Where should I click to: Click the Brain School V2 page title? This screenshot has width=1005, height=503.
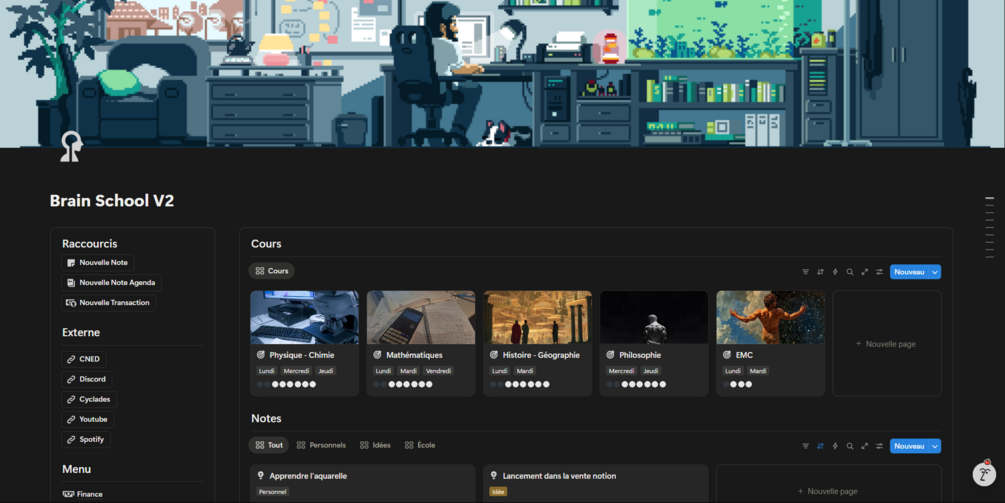pyautogui.click(x=112, y=201)
